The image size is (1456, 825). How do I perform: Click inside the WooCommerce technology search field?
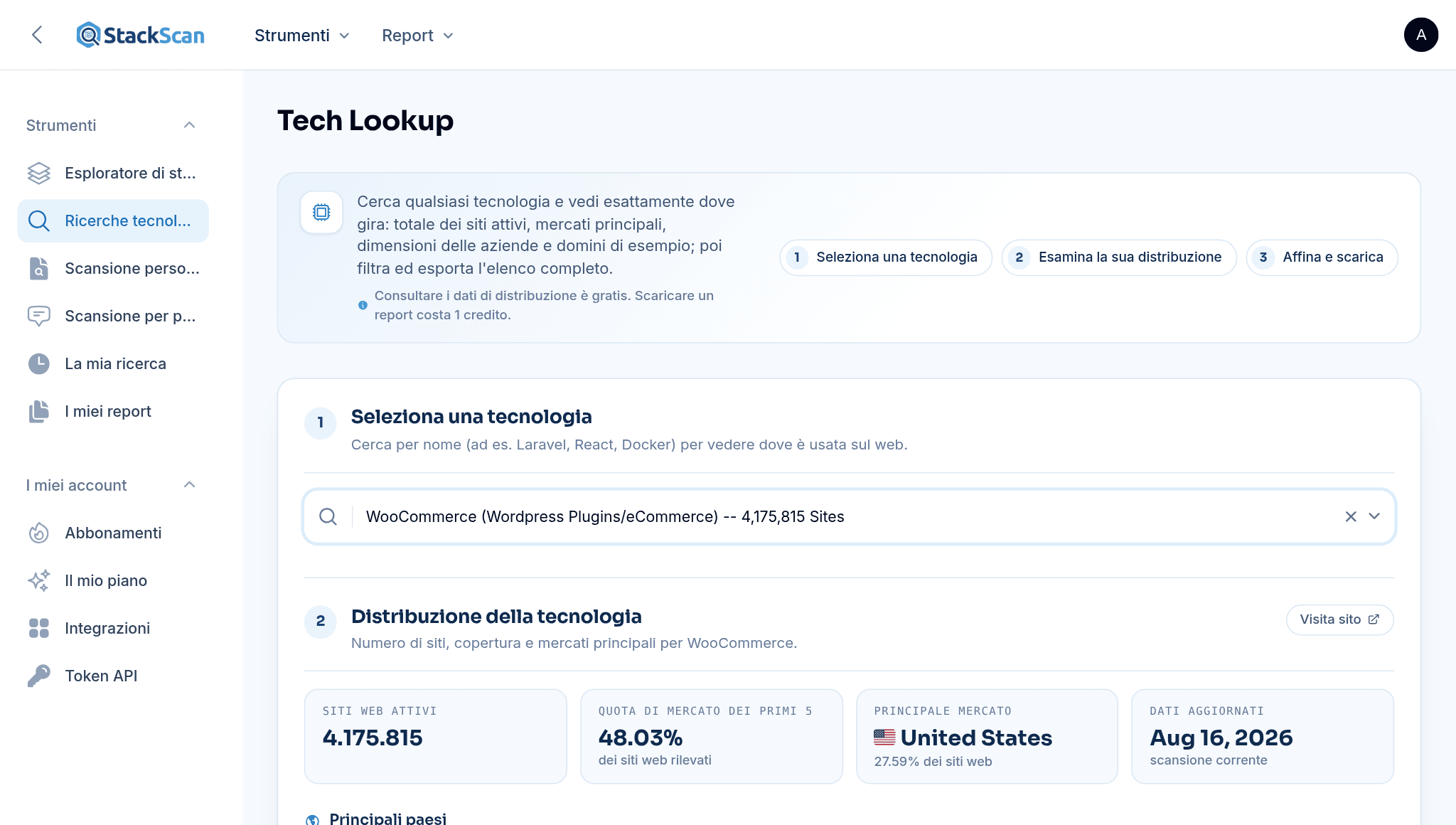click(849, 516)
